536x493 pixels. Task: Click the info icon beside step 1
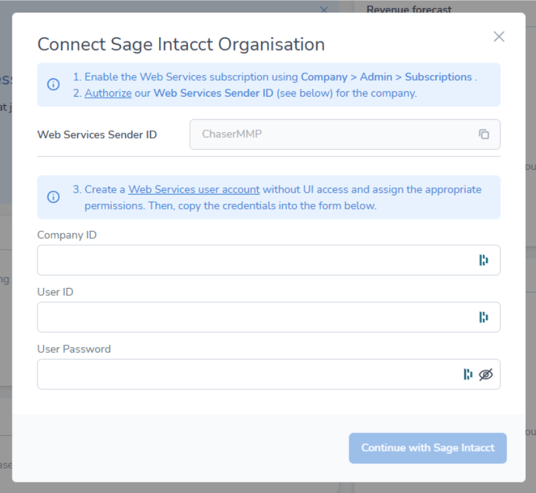pyautogui.click(x=53, y=84)
